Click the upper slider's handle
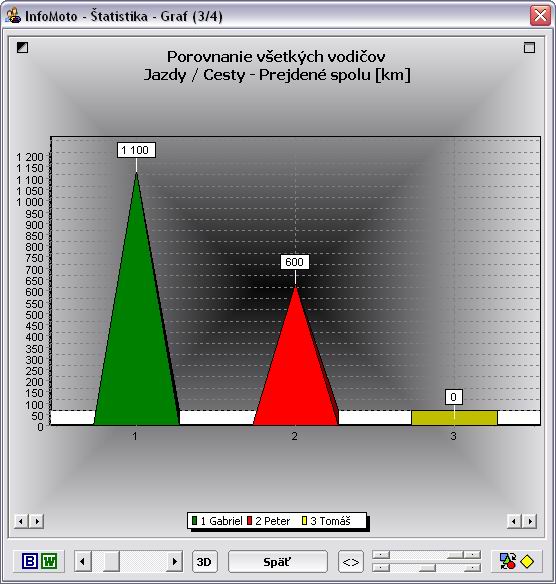Screen dimensions: 556x584 (455, 555)
